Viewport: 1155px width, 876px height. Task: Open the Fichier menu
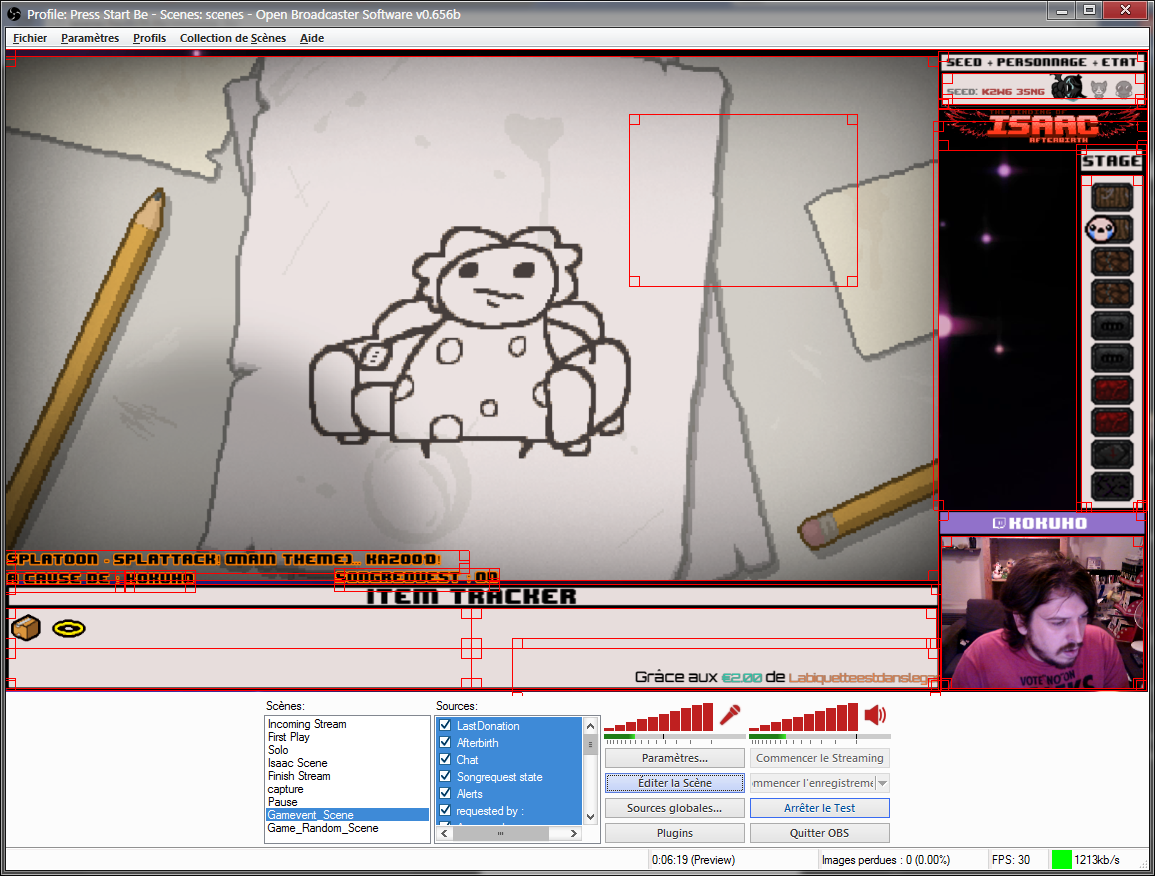point(30,38)
